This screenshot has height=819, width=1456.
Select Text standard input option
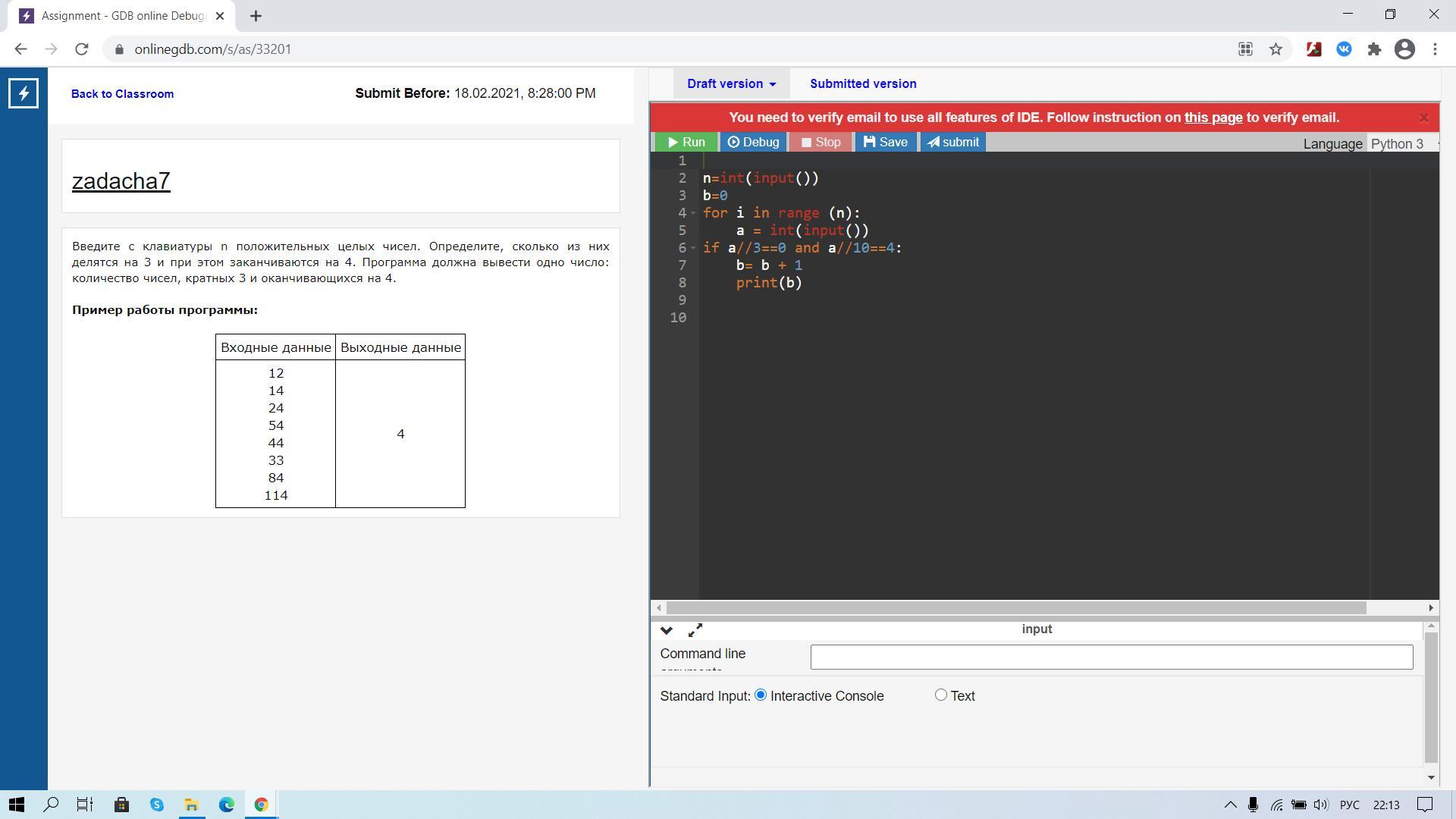pos(941,695)
